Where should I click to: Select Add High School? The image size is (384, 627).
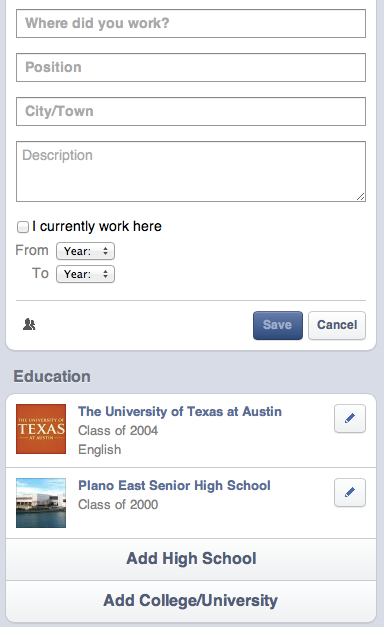[191, 559]
